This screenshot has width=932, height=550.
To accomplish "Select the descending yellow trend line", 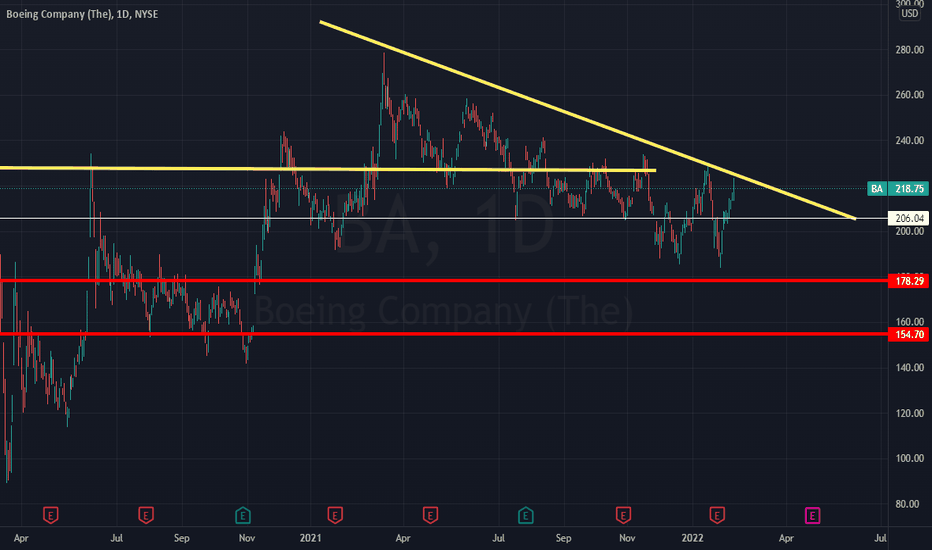I will pos(587,120).
